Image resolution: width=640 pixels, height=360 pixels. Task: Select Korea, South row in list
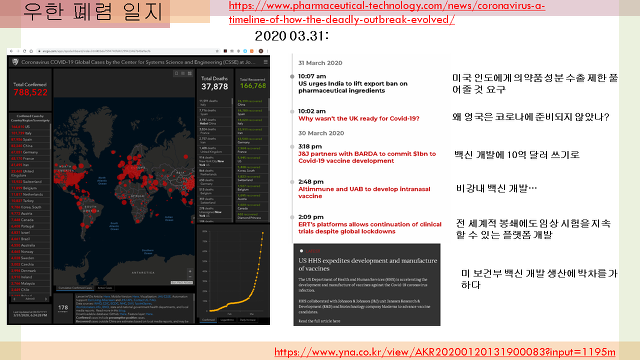[30, 207]
